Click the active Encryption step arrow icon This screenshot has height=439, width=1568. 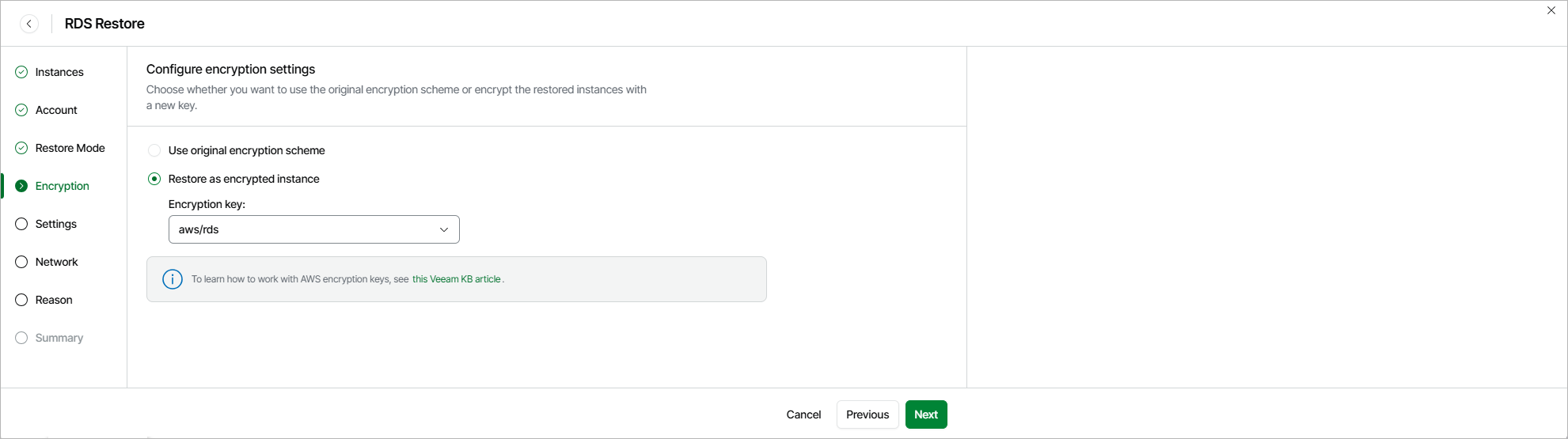click(21, 186)
